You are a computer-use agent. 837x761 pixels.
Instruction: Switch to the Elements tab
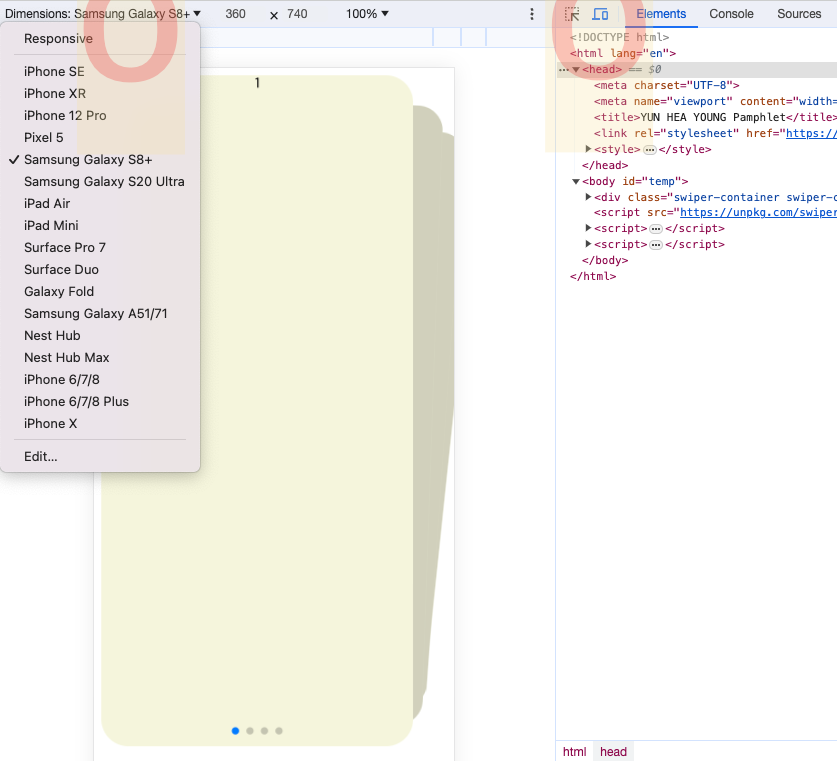click(661, 14)
